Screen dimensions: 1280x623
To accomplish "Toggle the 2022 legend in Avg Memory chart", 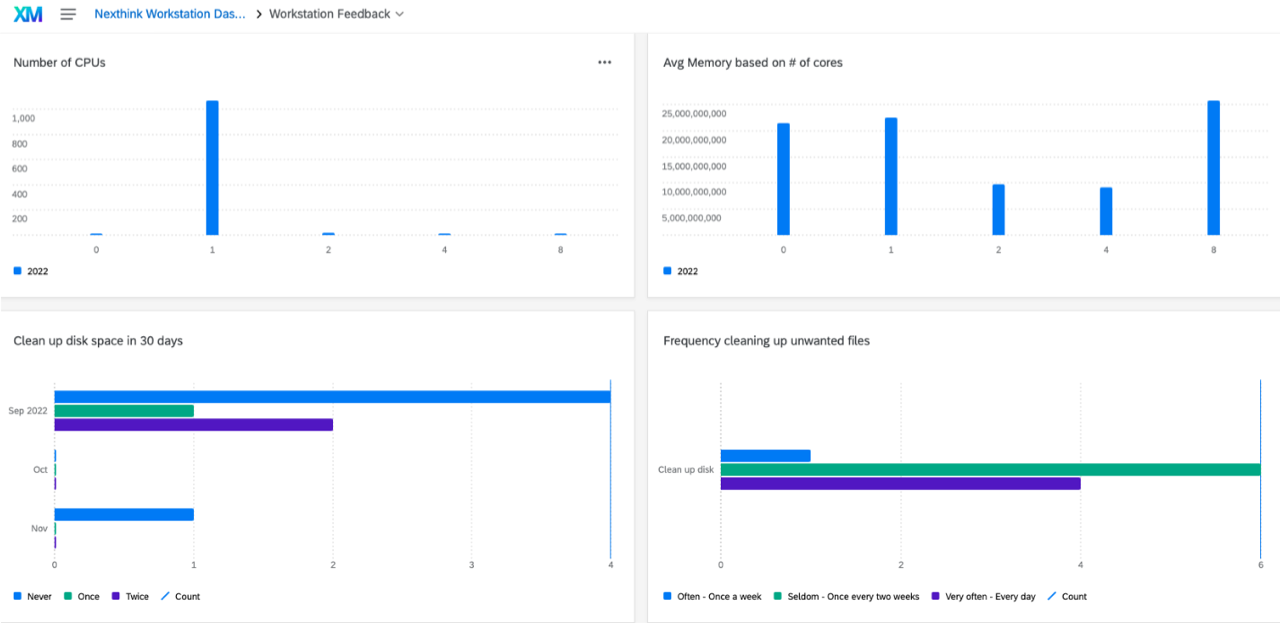I will tap(681, 271).
